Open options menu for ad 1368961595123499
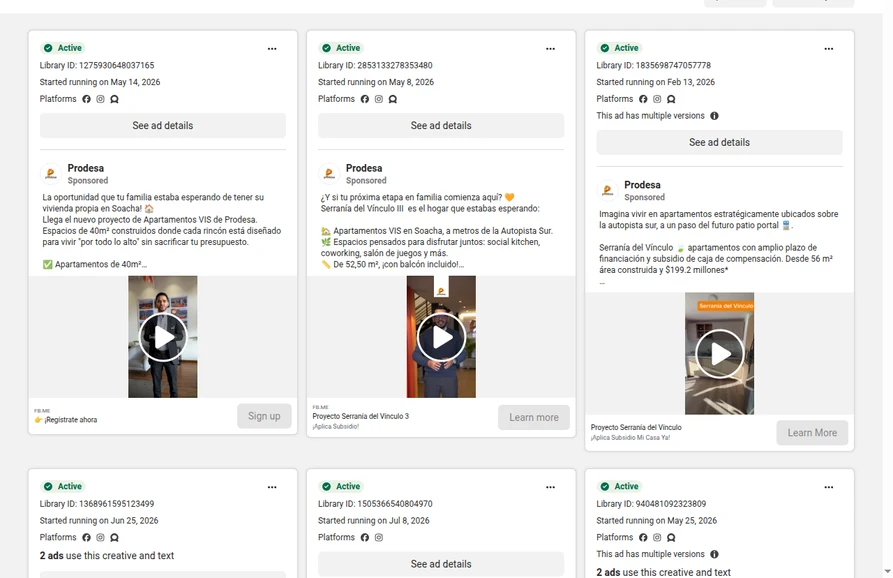893x578 pixels. click(x=272, y=487)
